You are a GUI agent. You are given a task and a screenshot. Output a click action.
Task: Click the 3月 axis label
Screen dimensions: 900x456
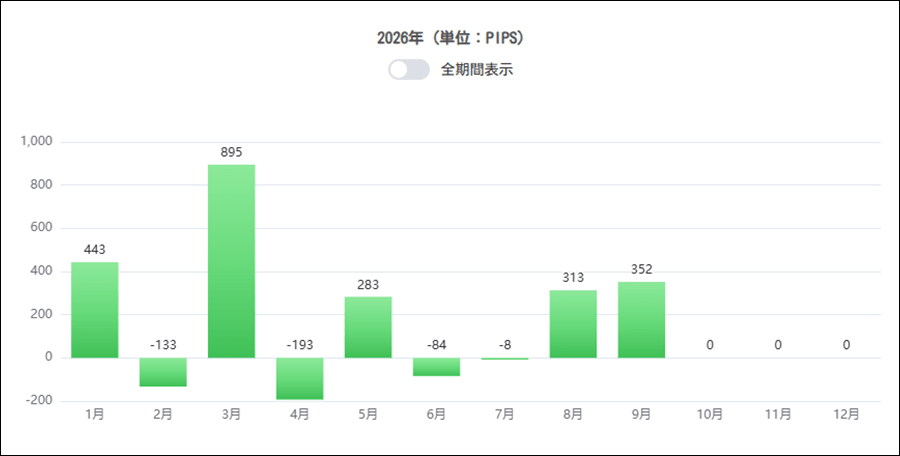click(231, 414)
